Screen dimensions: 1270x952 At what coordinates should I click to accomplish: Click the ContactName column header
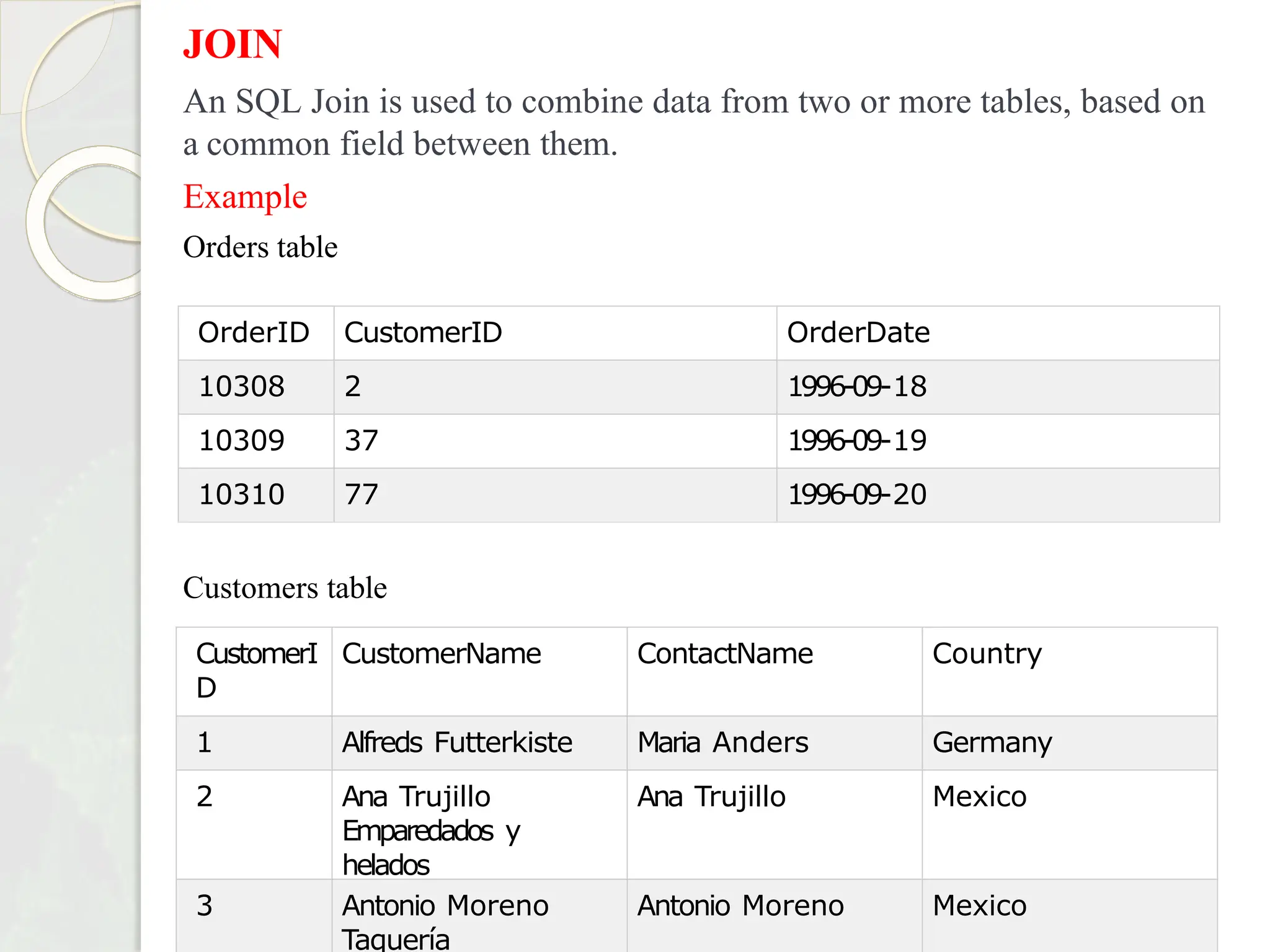tap(725, 654)
